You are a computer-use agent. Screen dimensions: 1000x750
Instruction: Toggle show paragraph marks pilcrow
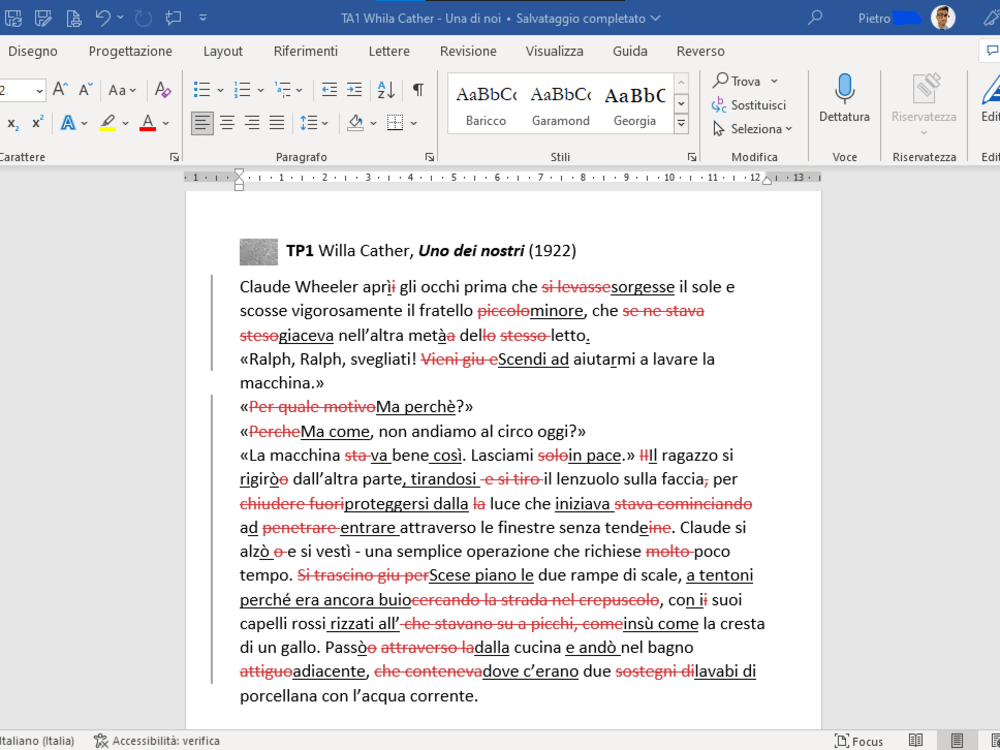418,90
